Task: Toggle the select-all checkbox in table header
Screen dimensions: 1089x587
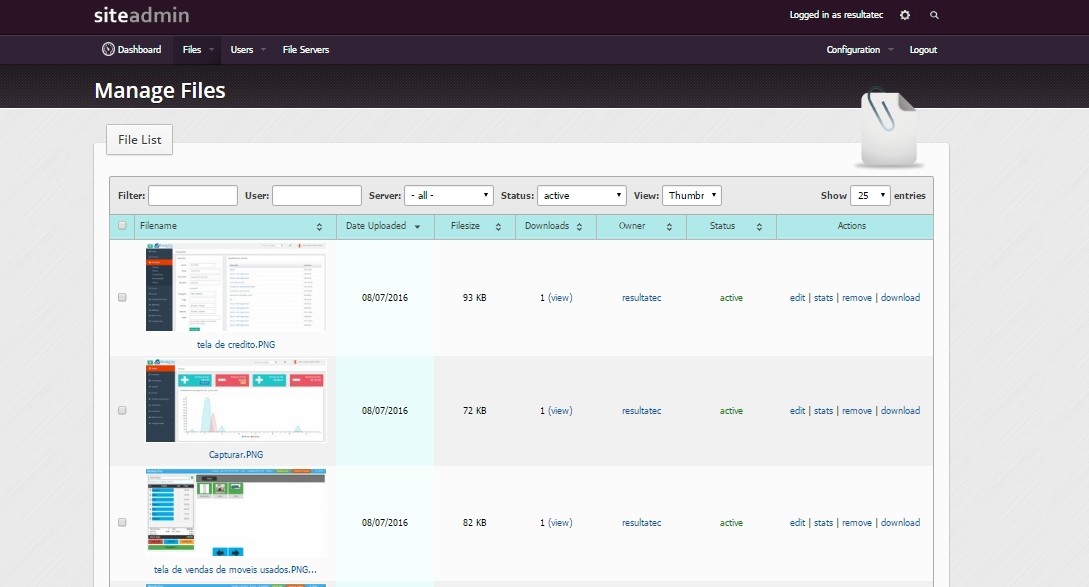Action: [x=122, y=226]
